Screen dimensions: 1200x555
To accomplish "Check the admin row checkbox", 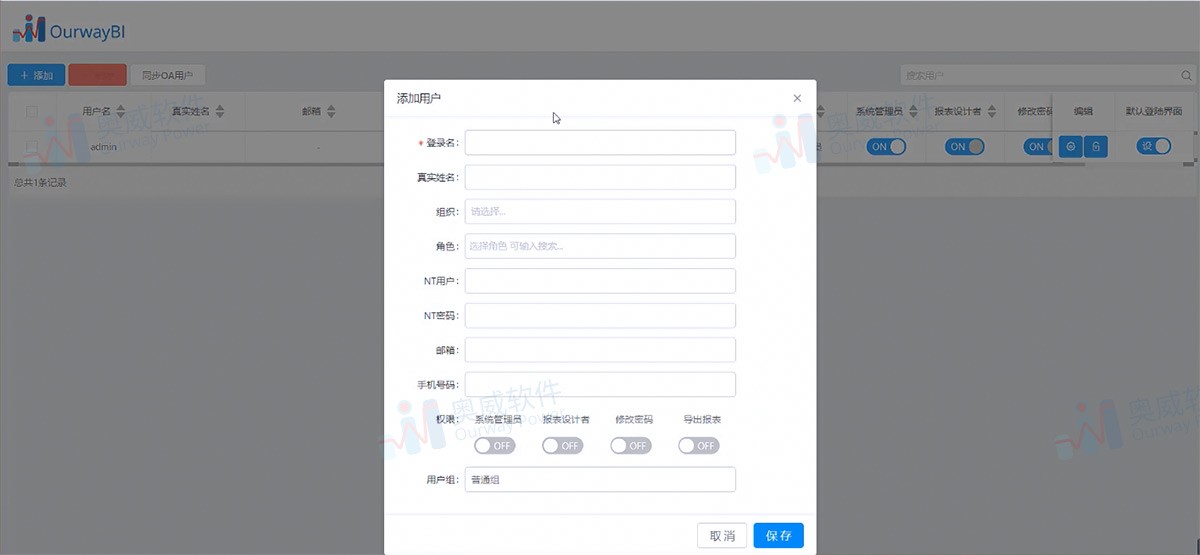I will tap(31, 146).
